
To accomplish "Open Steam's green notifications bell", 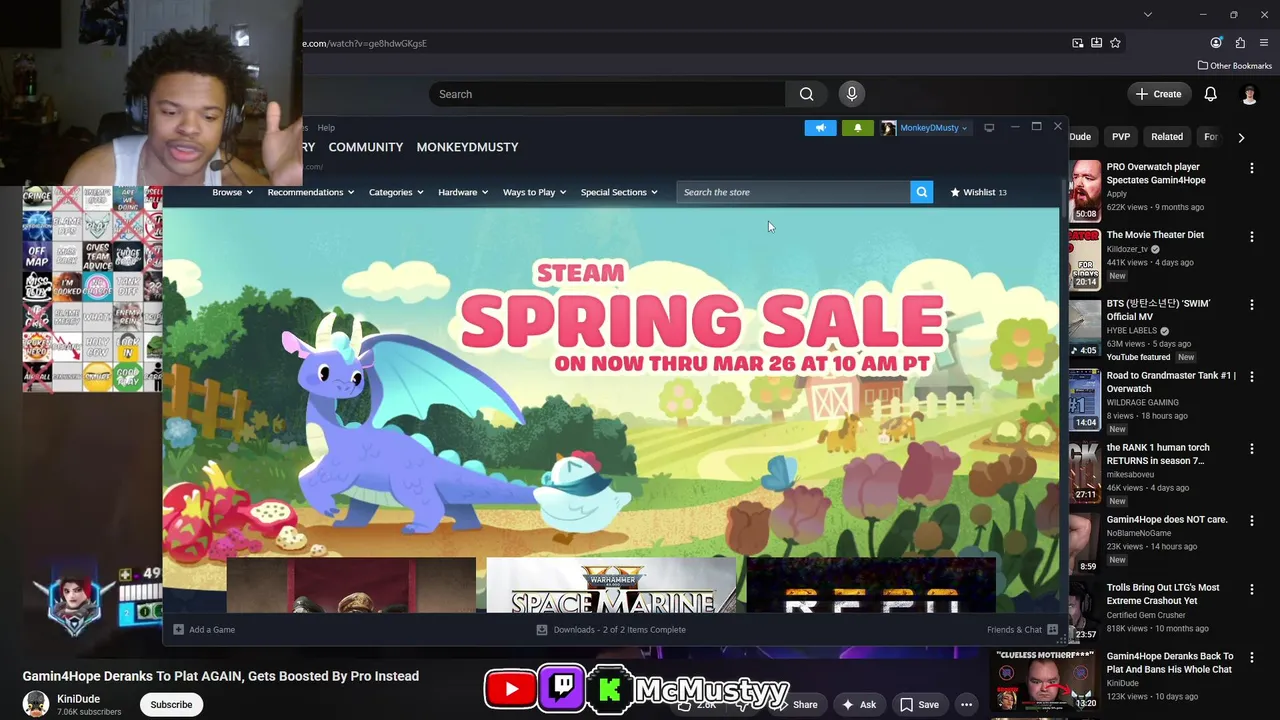I will point(857,128).
